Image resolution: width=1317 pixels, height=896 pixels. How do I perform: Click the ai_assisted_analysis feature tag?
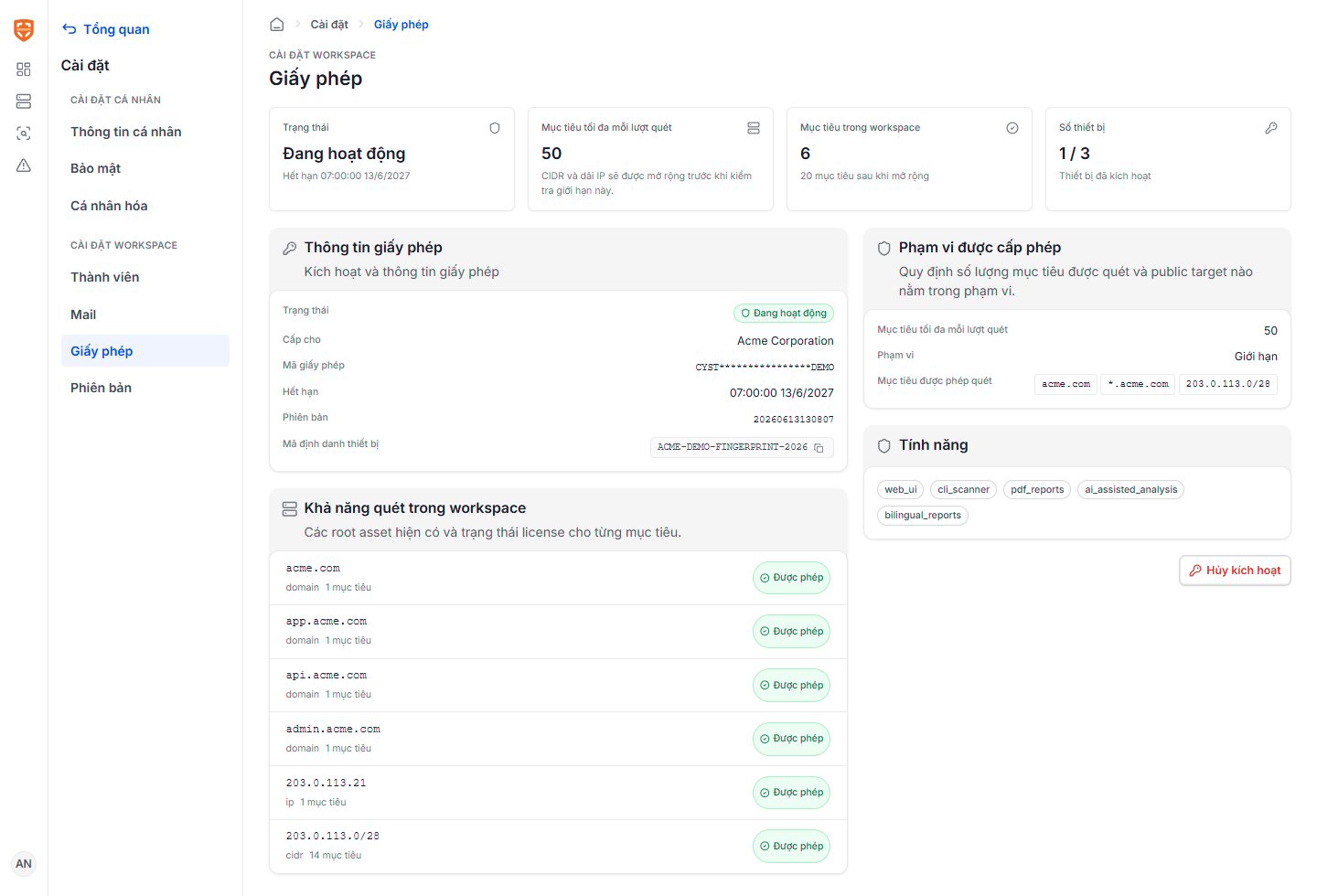pyautogui.click(x=1130, y=490)
